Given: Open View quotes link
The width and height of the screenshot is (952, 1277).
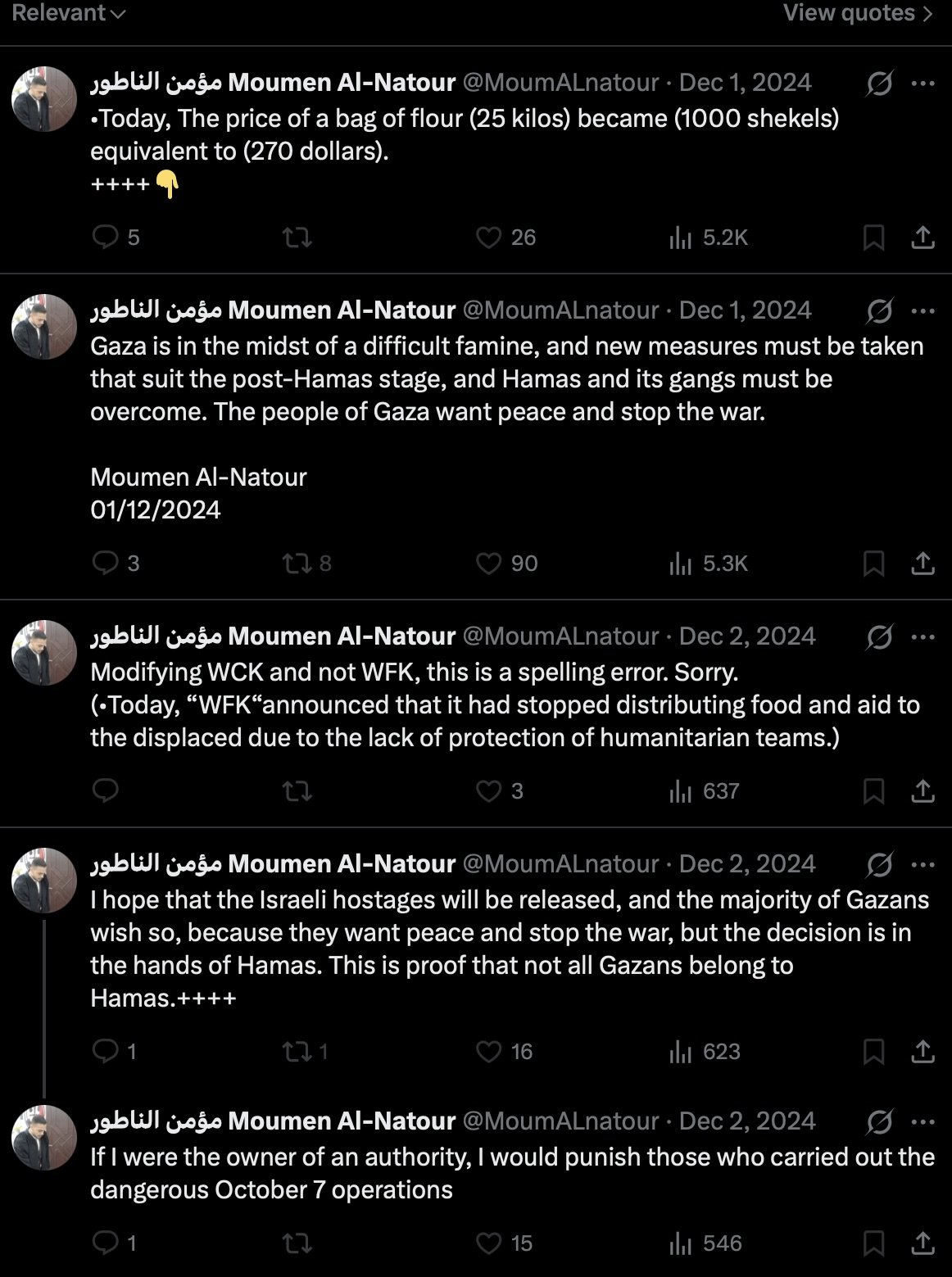Looking at the screenshot, I should tap(858, 13).
